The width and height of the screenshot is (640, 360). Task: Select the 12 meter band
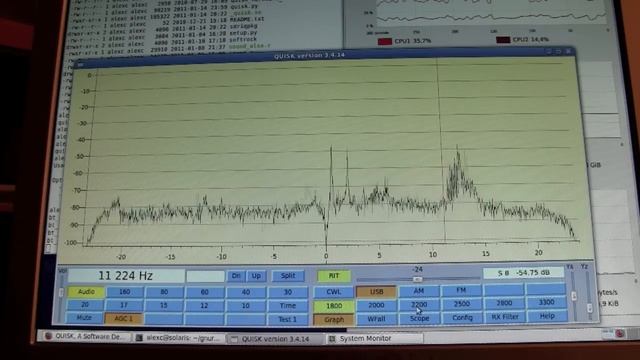point(204,305)
